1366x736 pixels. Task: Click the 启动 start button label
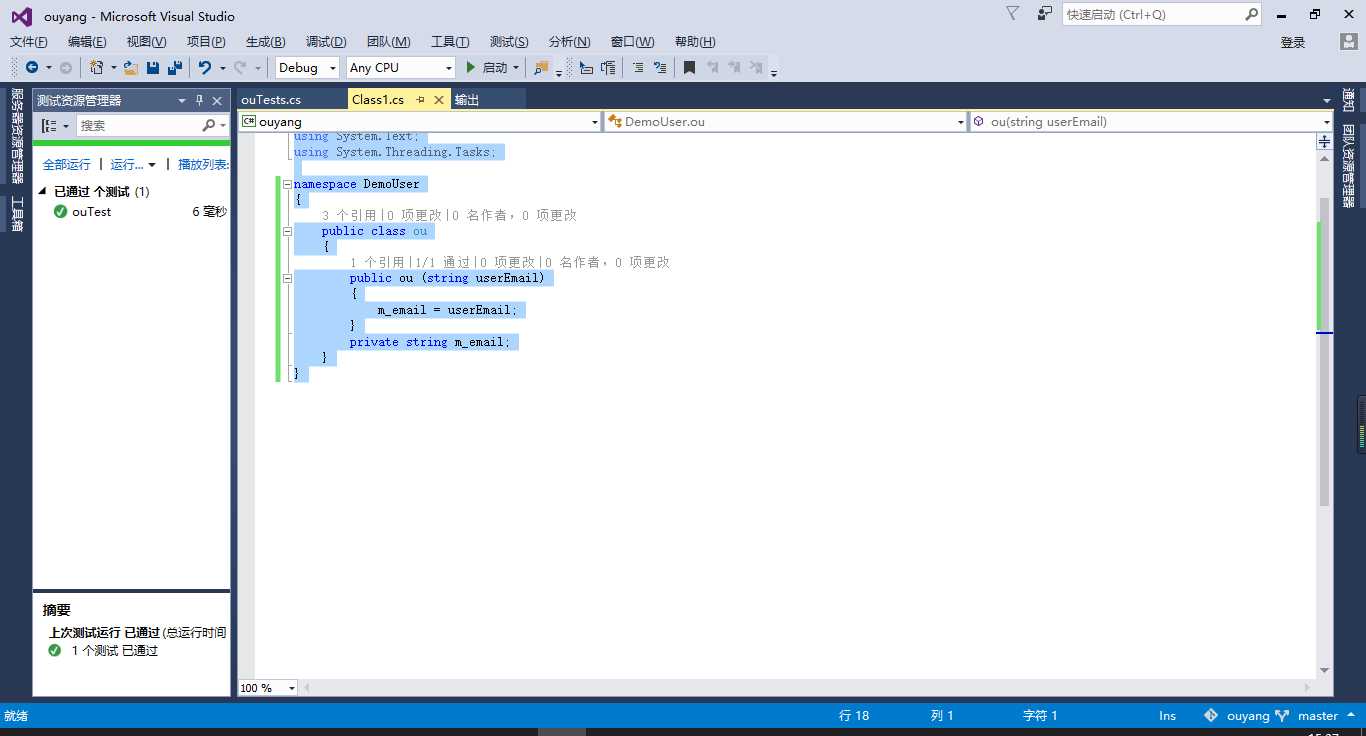tap(495, 68)
